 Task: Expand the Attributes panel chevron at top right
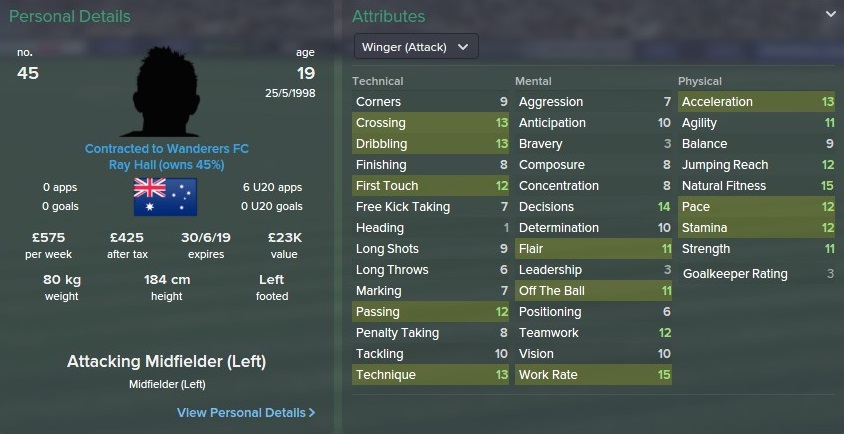click(x=830, y=15)
